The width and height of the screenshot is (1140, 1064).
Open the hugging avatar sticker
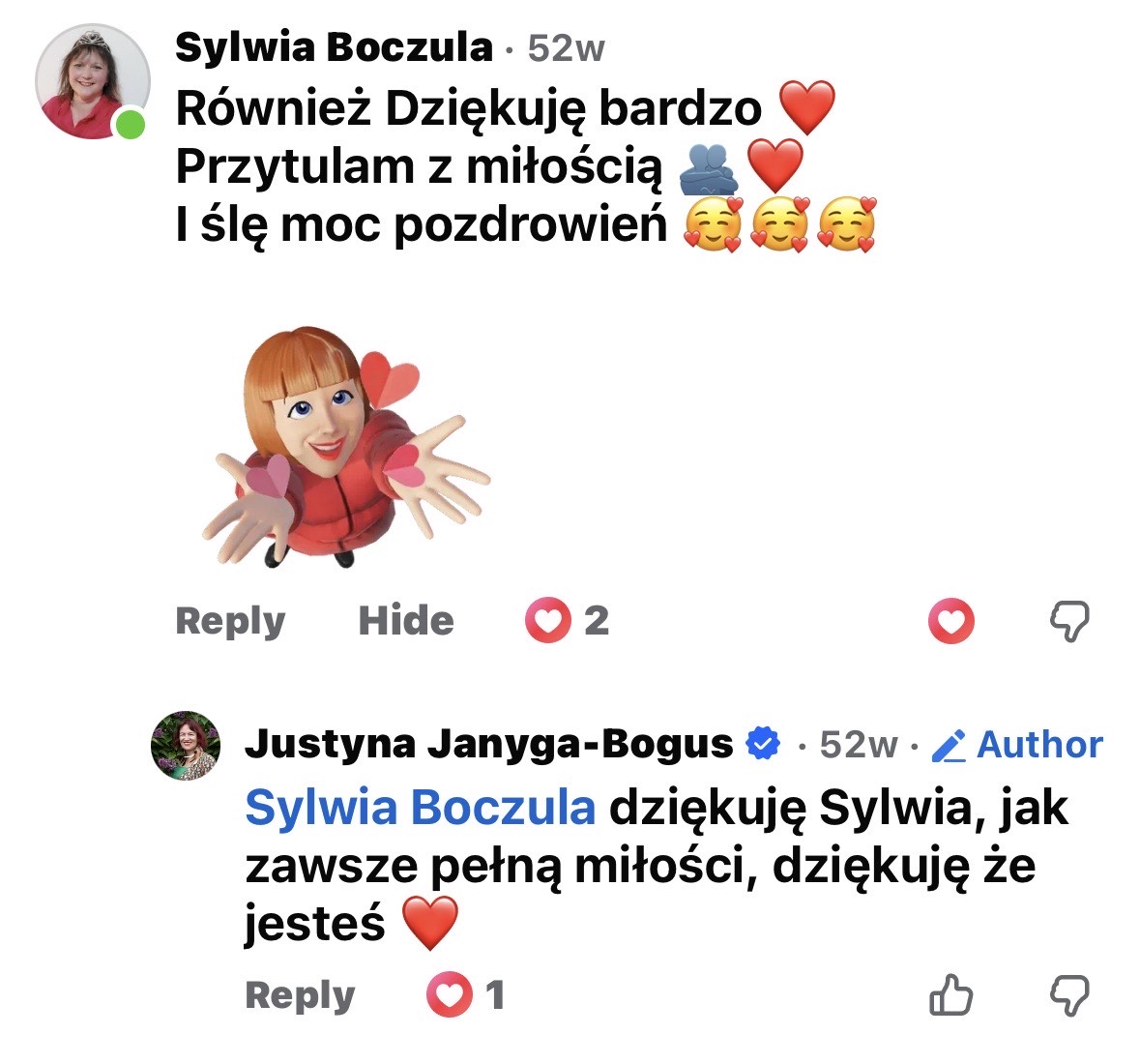click(x=346, y=446)
